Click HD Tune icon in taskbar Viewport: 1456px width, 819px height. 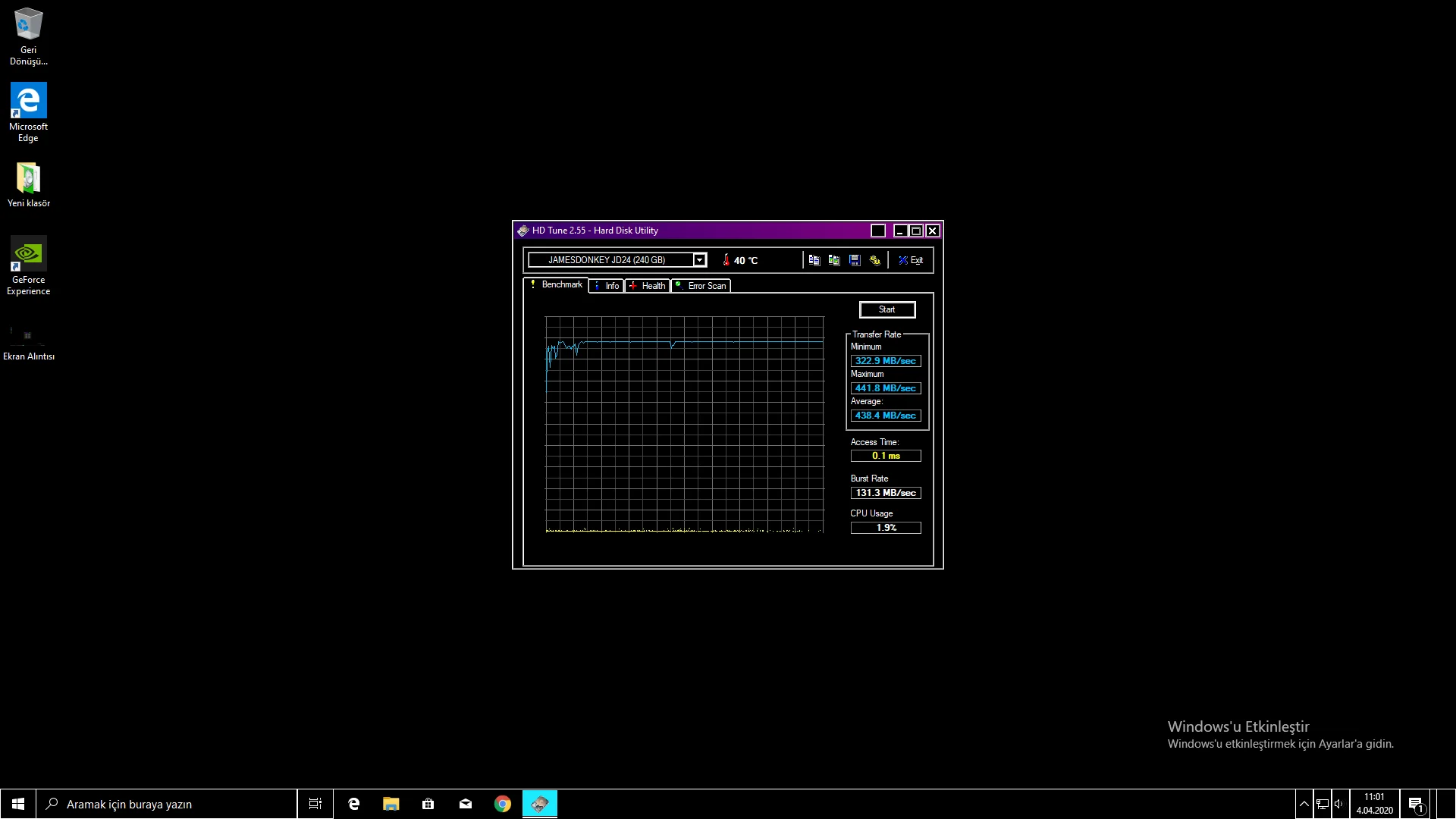tap(539, 804)
